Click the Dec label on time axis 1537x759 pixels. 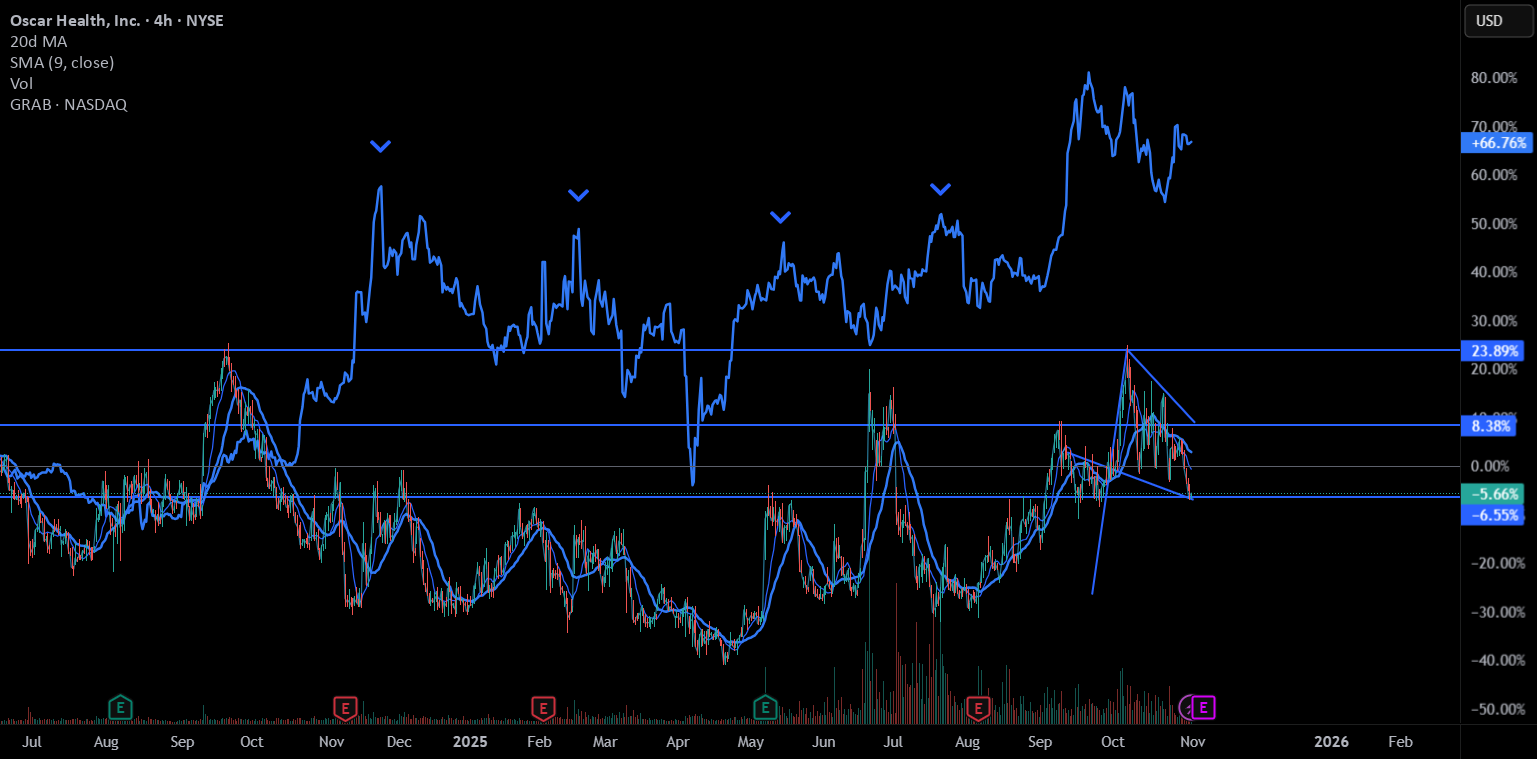pos(399,742)
